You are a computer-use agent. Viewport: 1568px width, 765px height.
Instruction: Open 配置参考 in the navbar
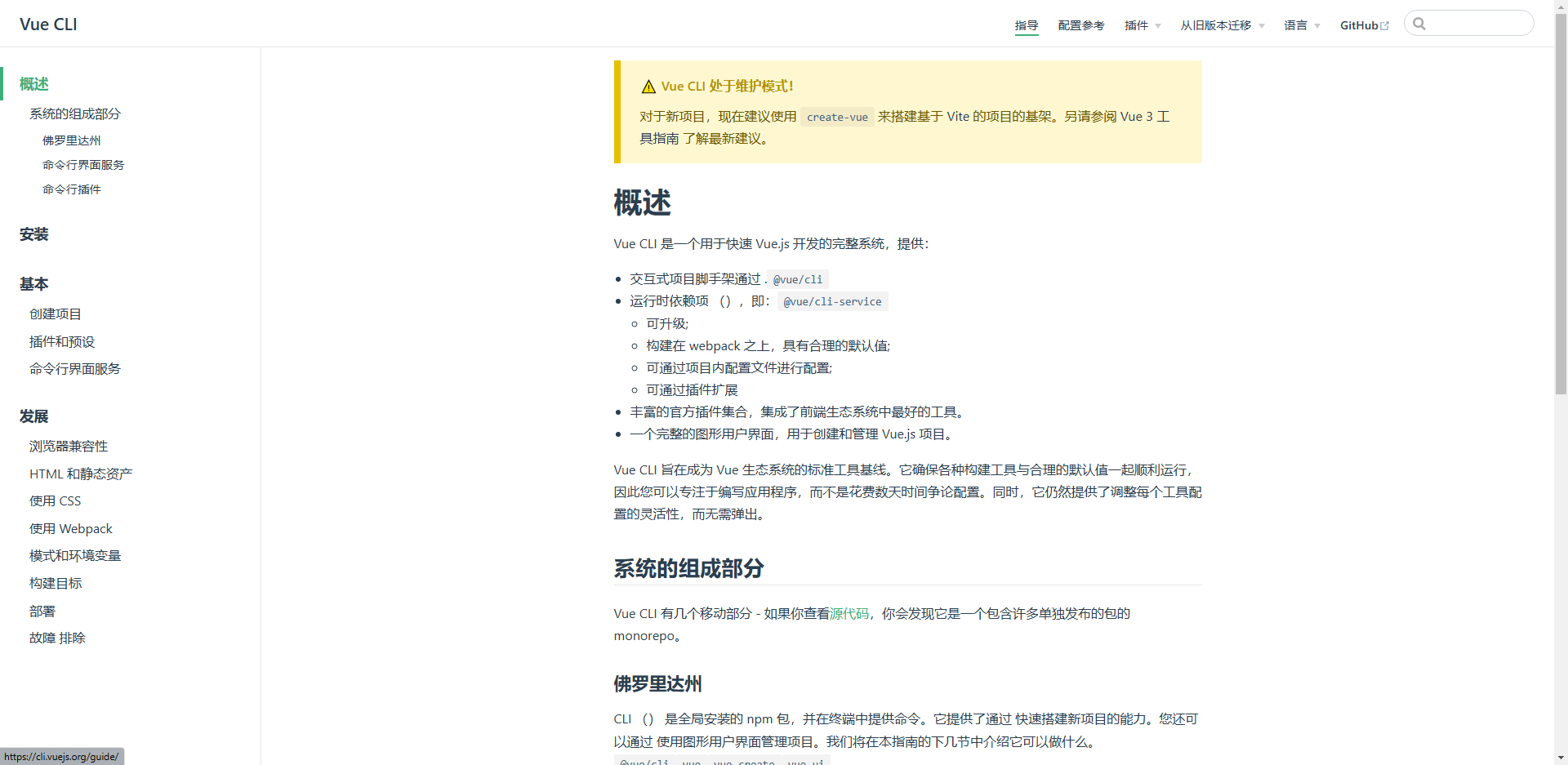coord(1081,25)
